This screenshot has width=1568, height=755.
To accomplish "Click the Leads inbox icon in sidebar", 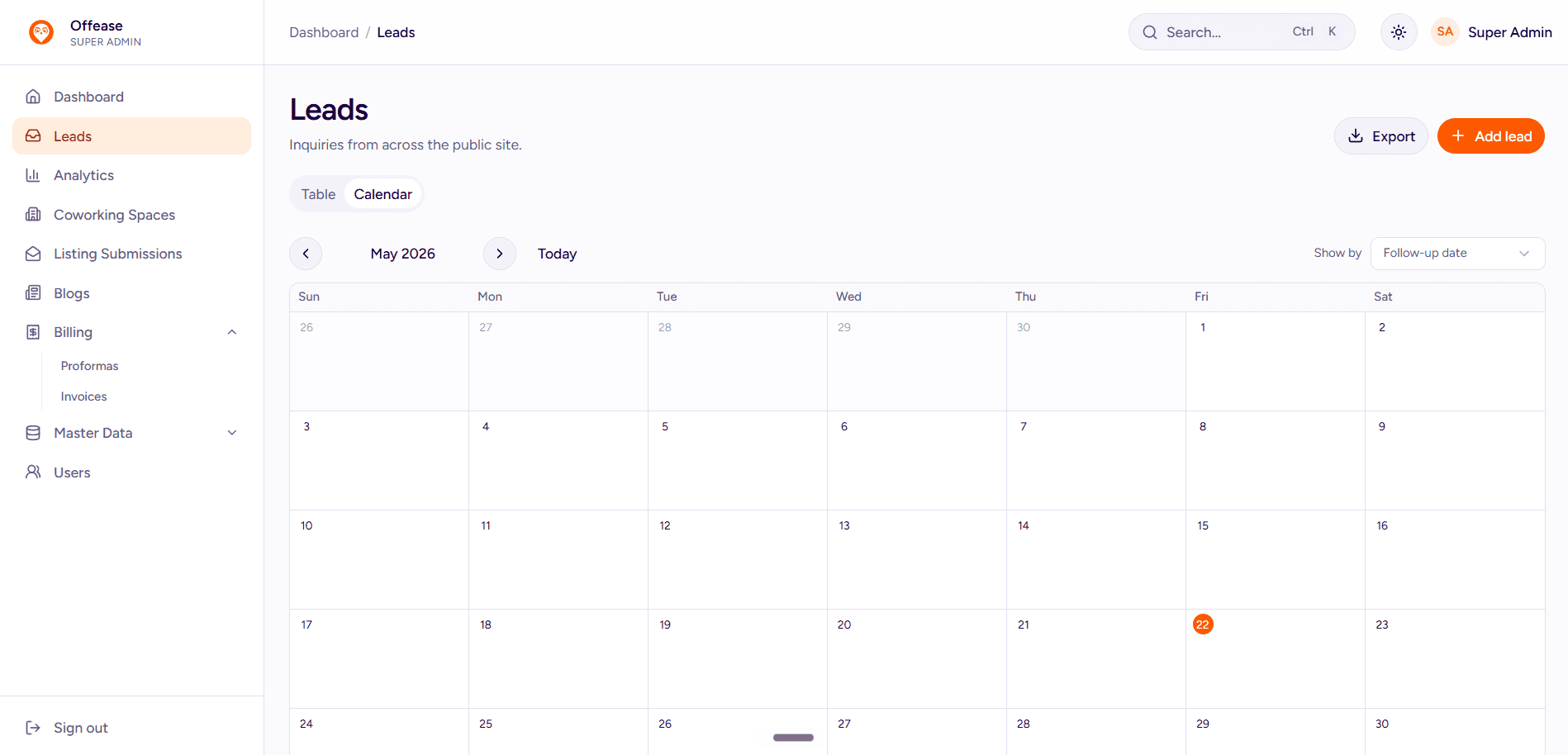I will point(33,136).
